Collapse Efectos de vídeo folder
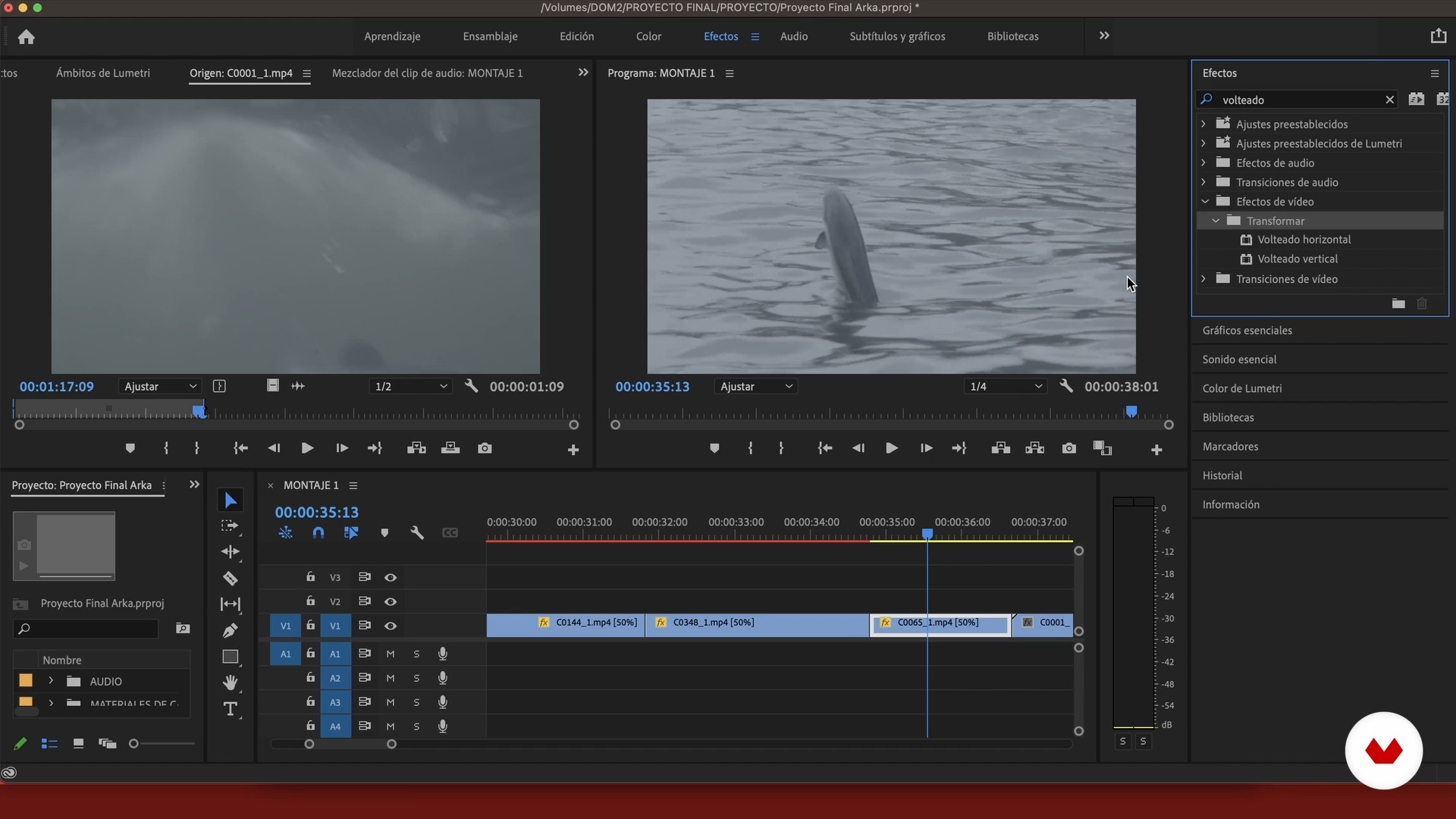This screenshot has width=1456, height=819. [x=1204, y=202]
